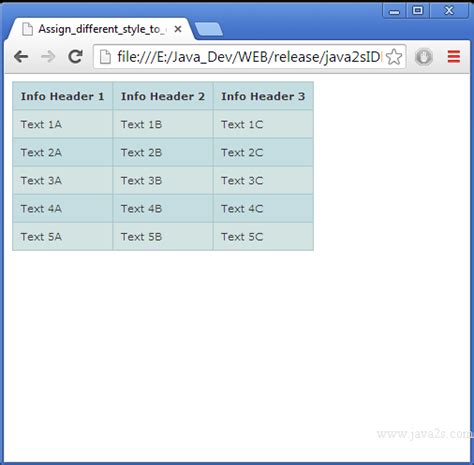Viewport: 474px width, 465px height.
Task: Click the Info Header 3 column header
Action: pyautogui.click(x=263, y=96)
